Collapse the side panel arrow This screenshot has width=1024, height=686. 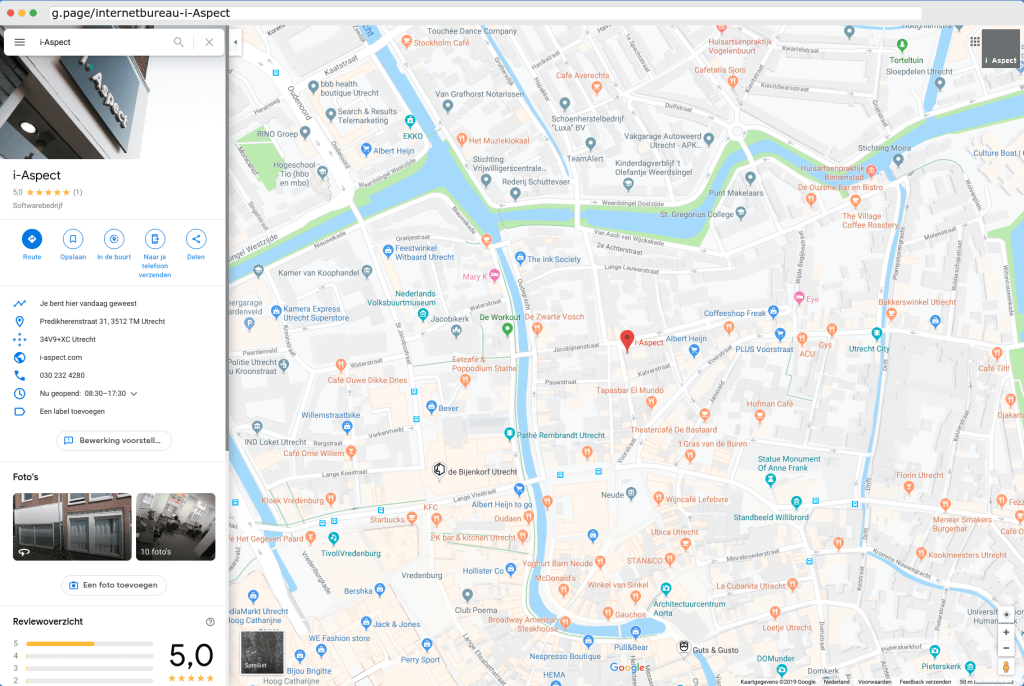coord(235,42)
